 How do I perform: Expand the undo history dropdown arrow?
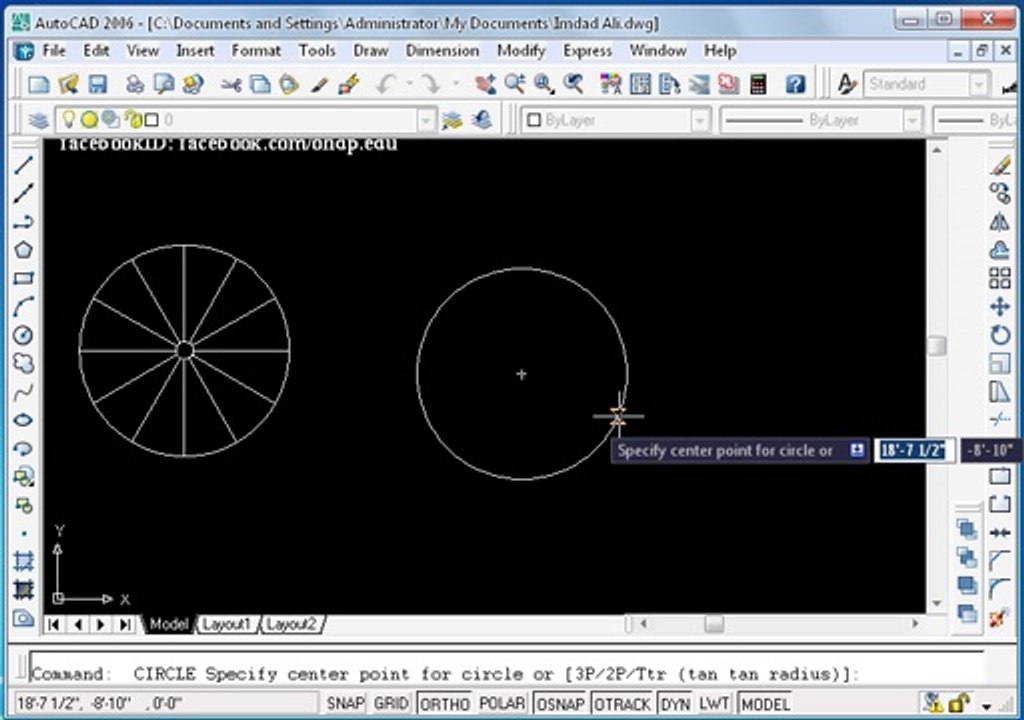409,84
